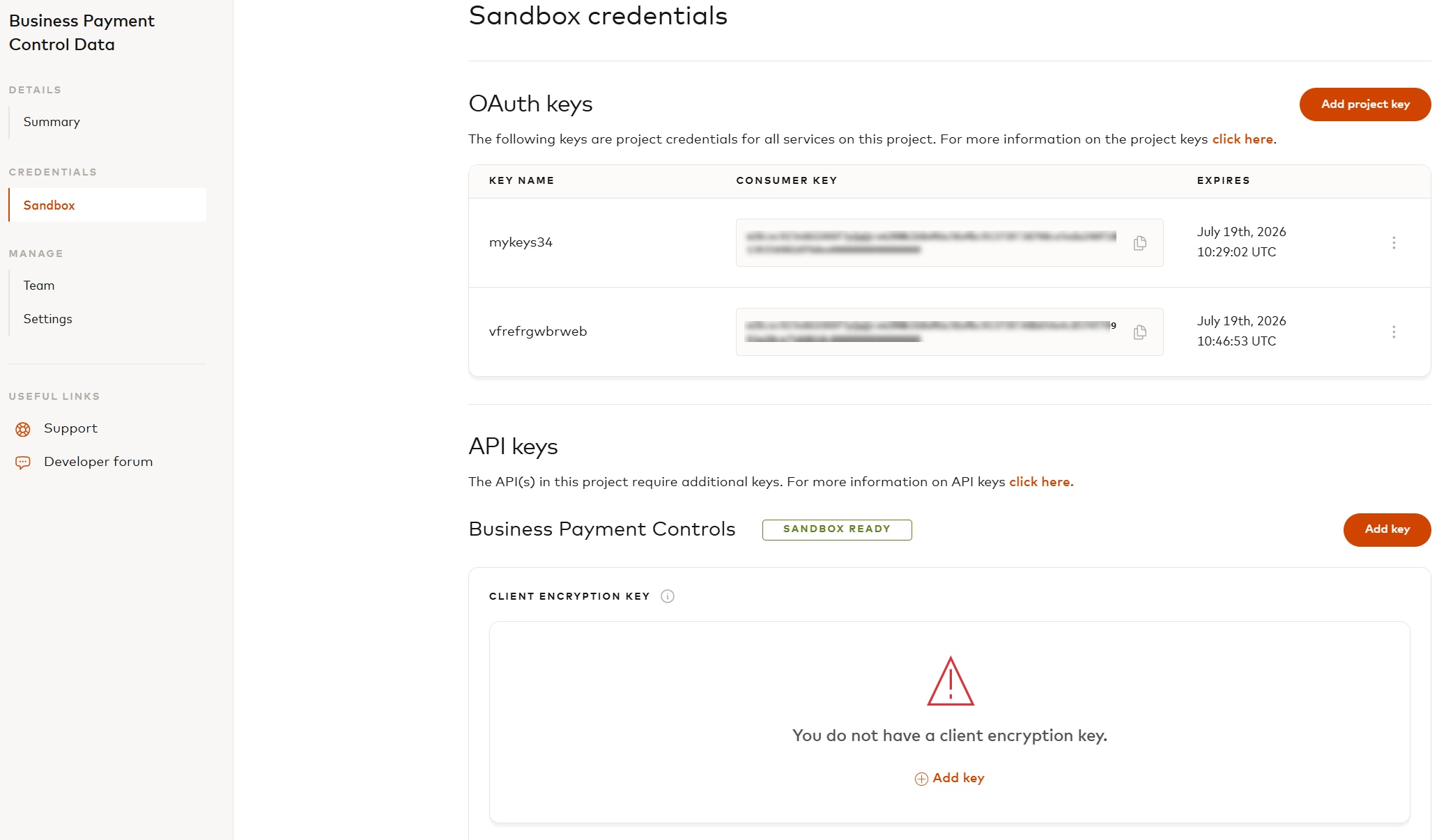
Task: Click the Developer forum chat icon
Action: 23,462
